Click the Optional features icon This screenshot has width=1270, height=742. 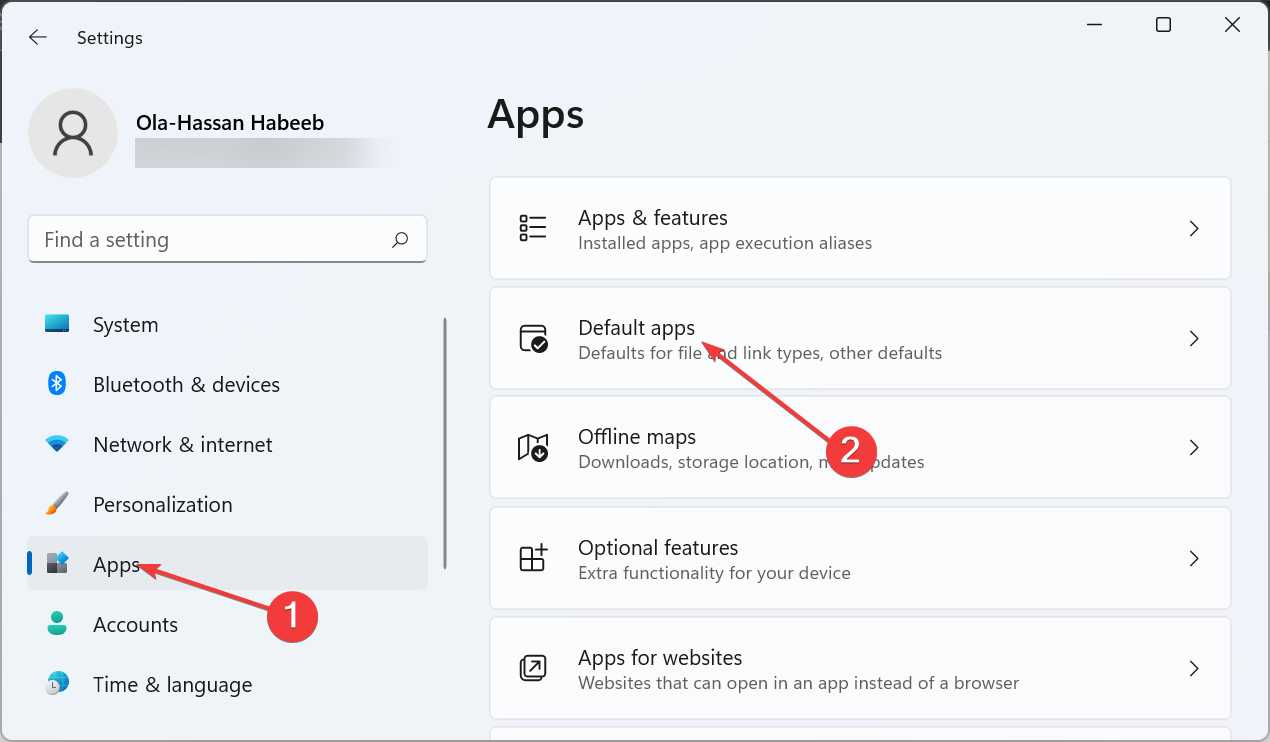[x=533, y=558]
